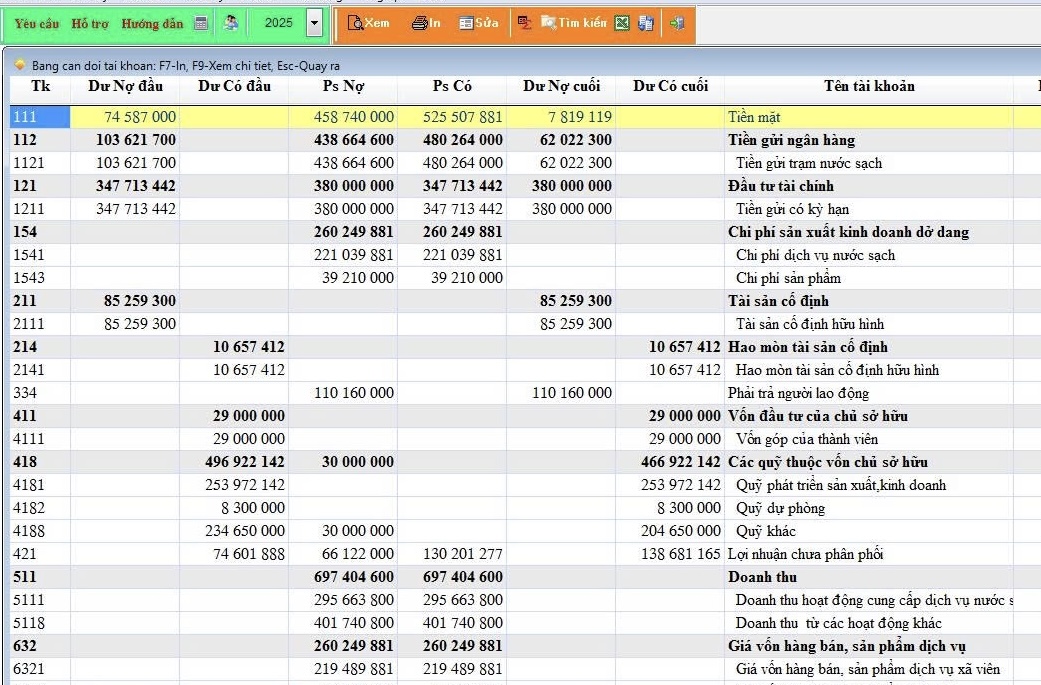Click the exit door icon

coord(677,23)
